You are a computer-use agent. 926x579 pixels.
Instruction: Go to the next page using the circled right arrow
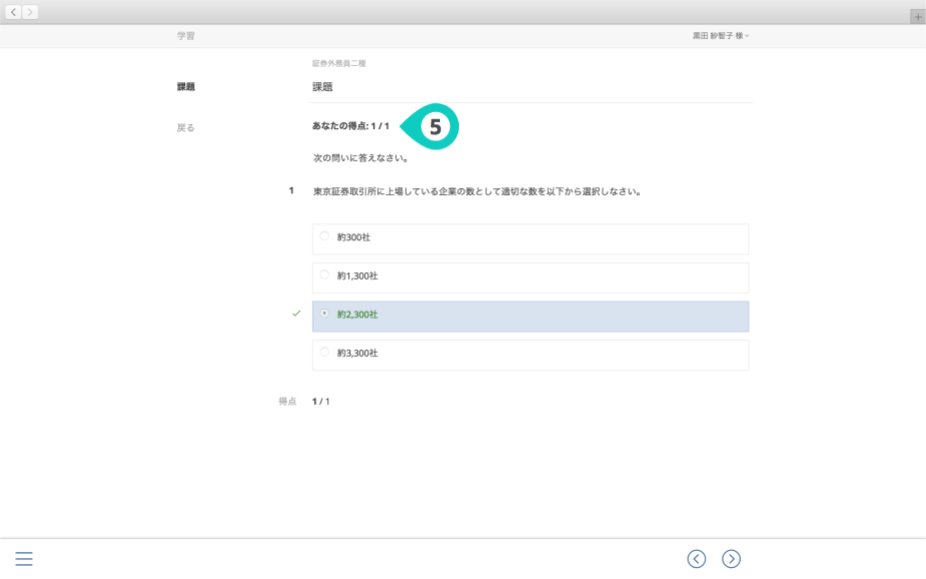731,559
